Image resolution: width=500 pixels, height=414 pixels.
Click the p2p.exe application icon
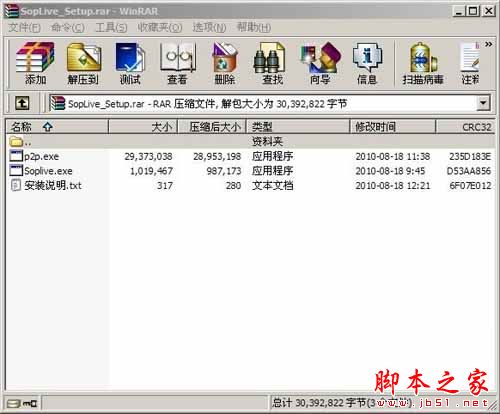(16, 156)
